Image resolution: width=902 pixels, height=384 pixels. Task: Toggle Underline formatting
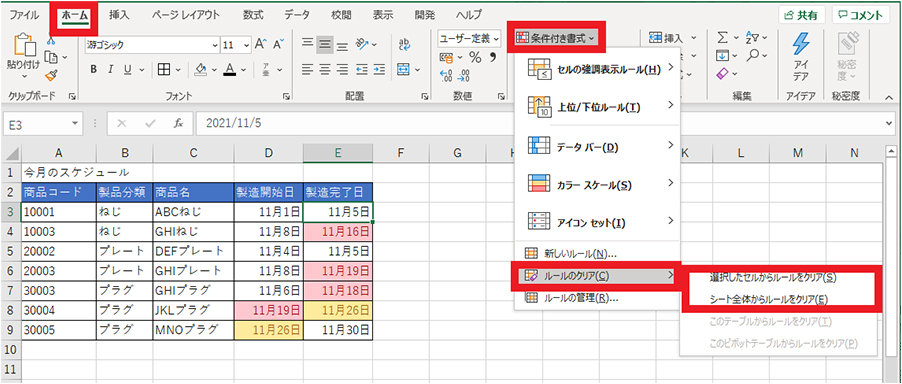127,70
